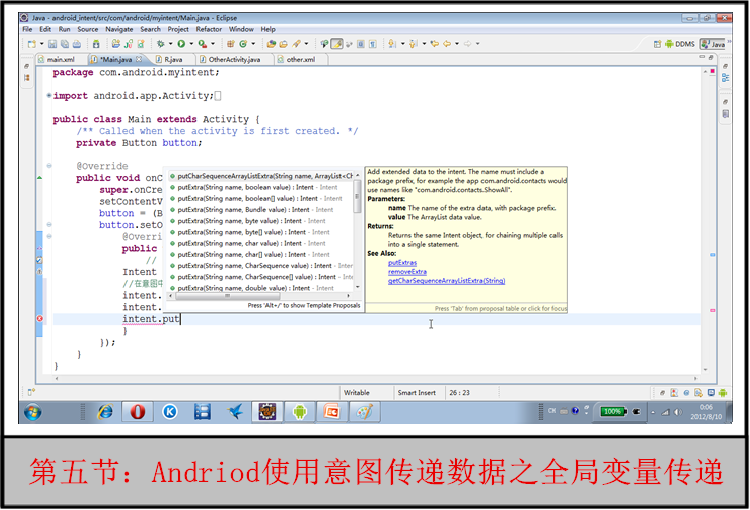Go to Last Edit Location icon

click(x=435, y=44)
